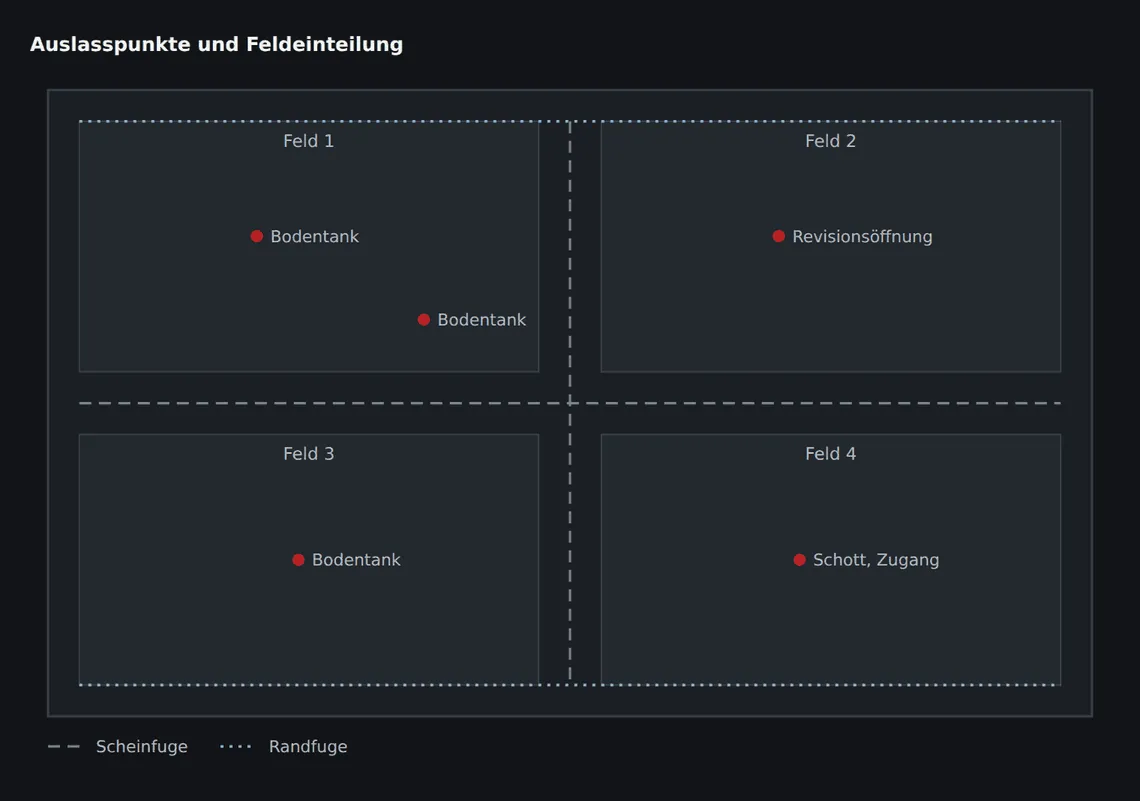
Task: Click the dotted line sample for Randfuge legend
Action: (236, 746)
